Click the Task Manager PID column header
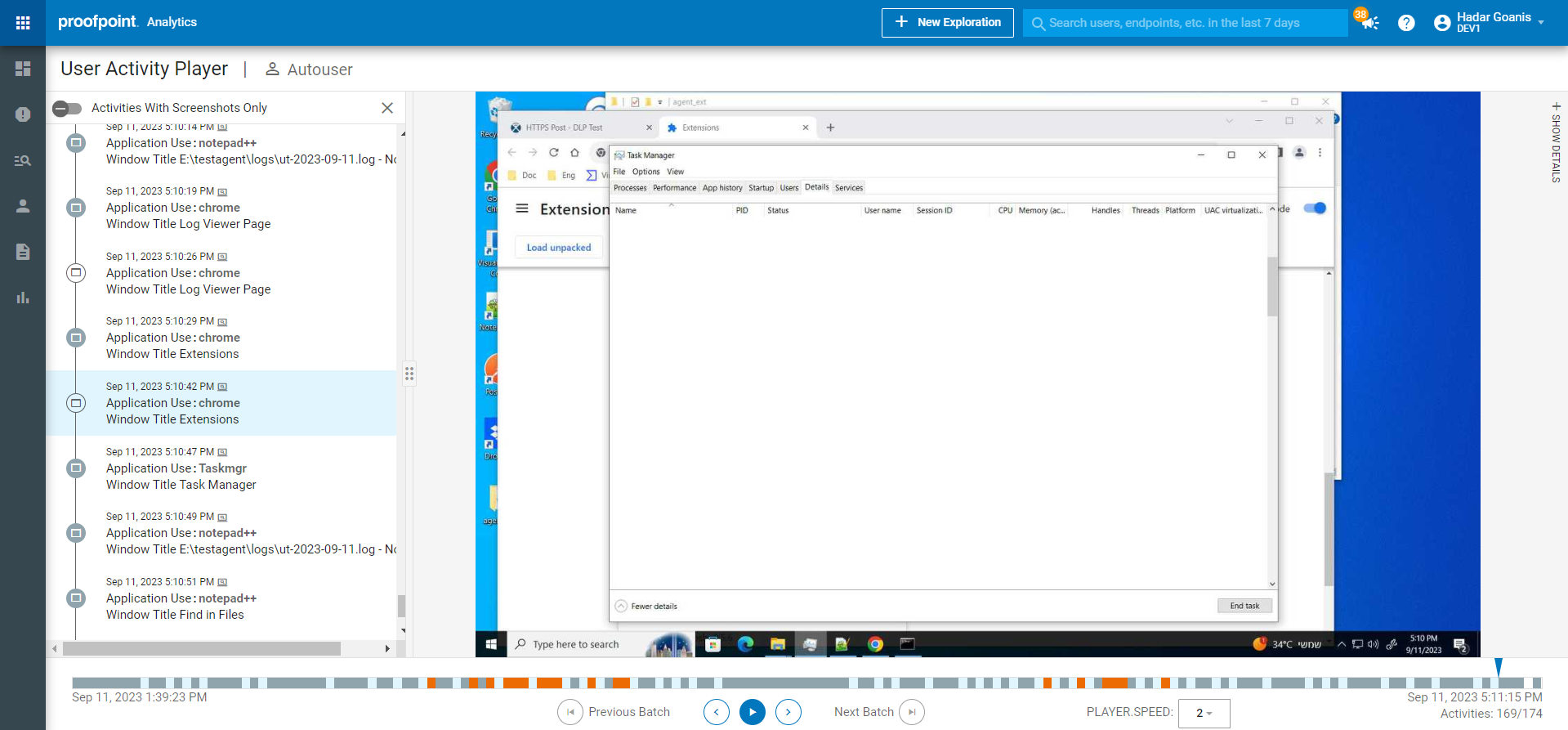Viewport: 1568px width, 730px height. (x=742, y=211)
